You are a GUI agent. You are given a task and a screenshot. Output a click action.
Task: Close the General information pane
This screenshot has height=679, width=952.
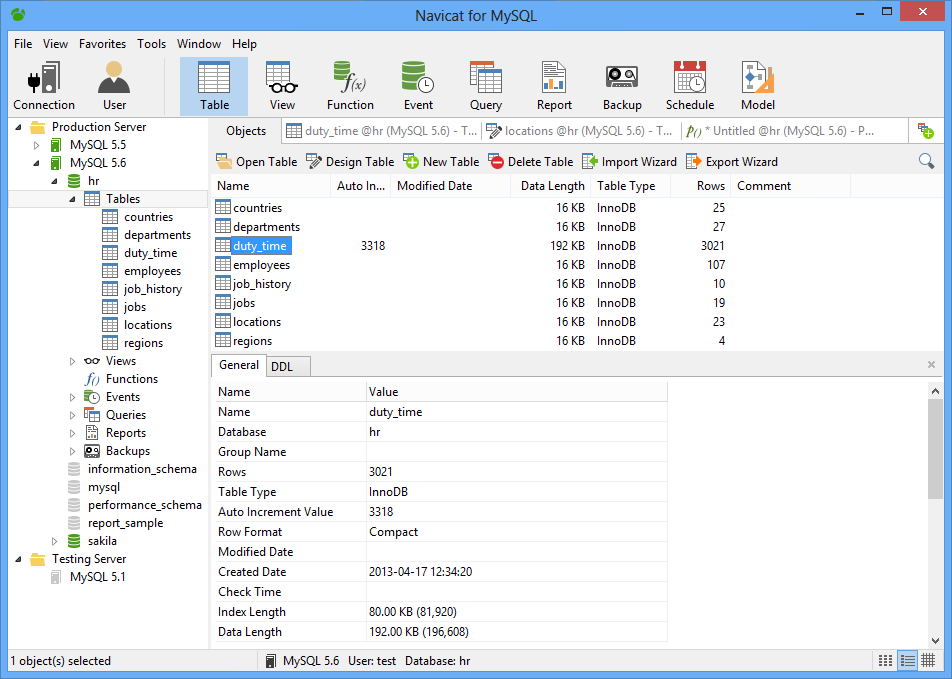(x=931, y=364)
